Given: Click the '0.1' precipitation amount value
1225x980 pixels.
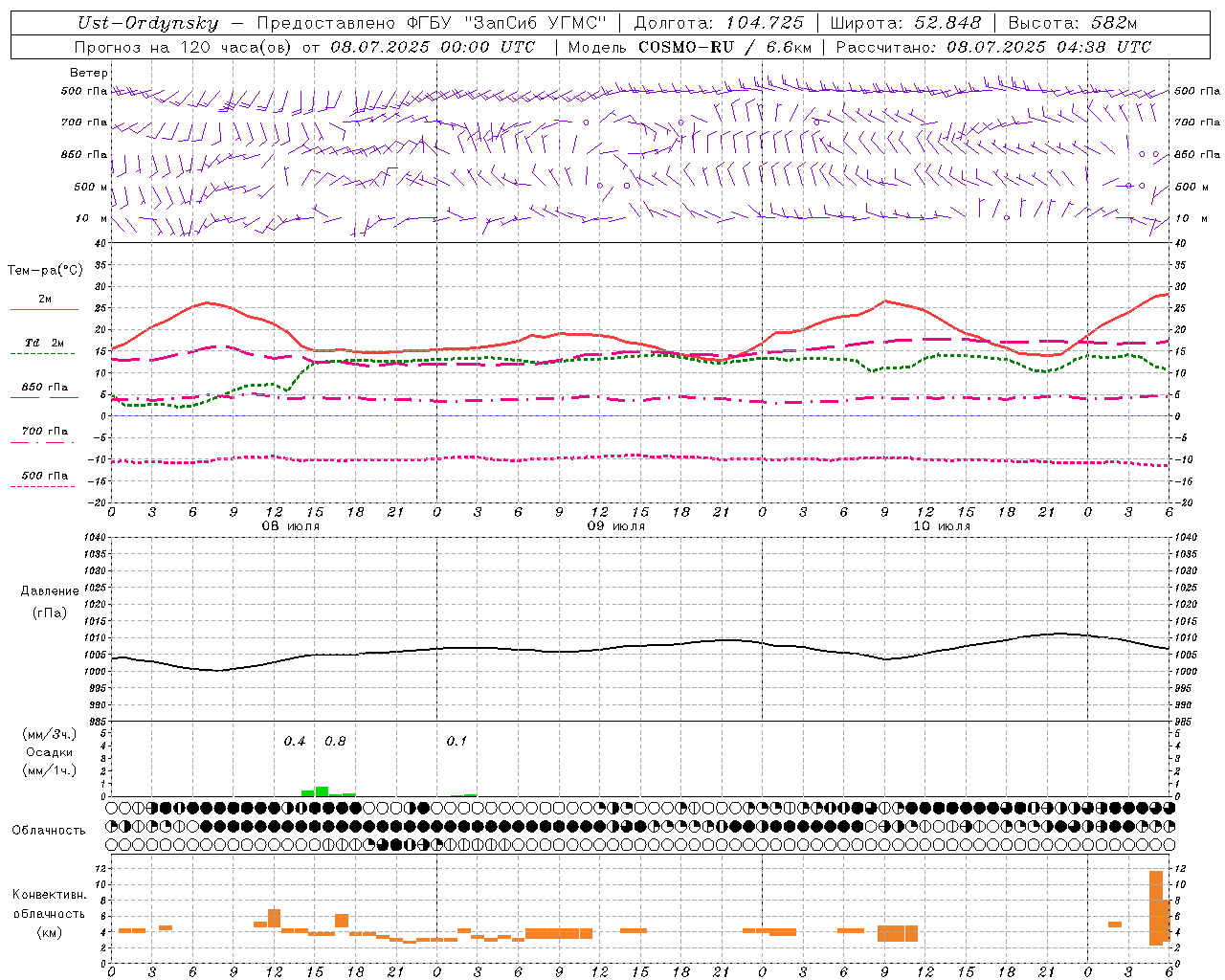Looking at the screenshot, I should [457, 742].
